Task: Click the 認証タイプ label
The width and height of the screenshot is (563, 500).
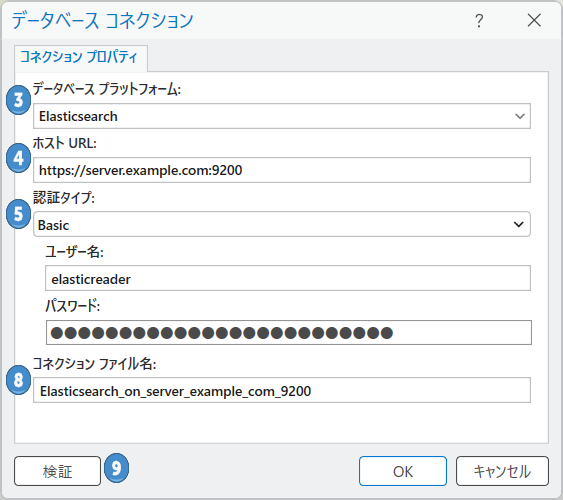Action: [64, 197]
